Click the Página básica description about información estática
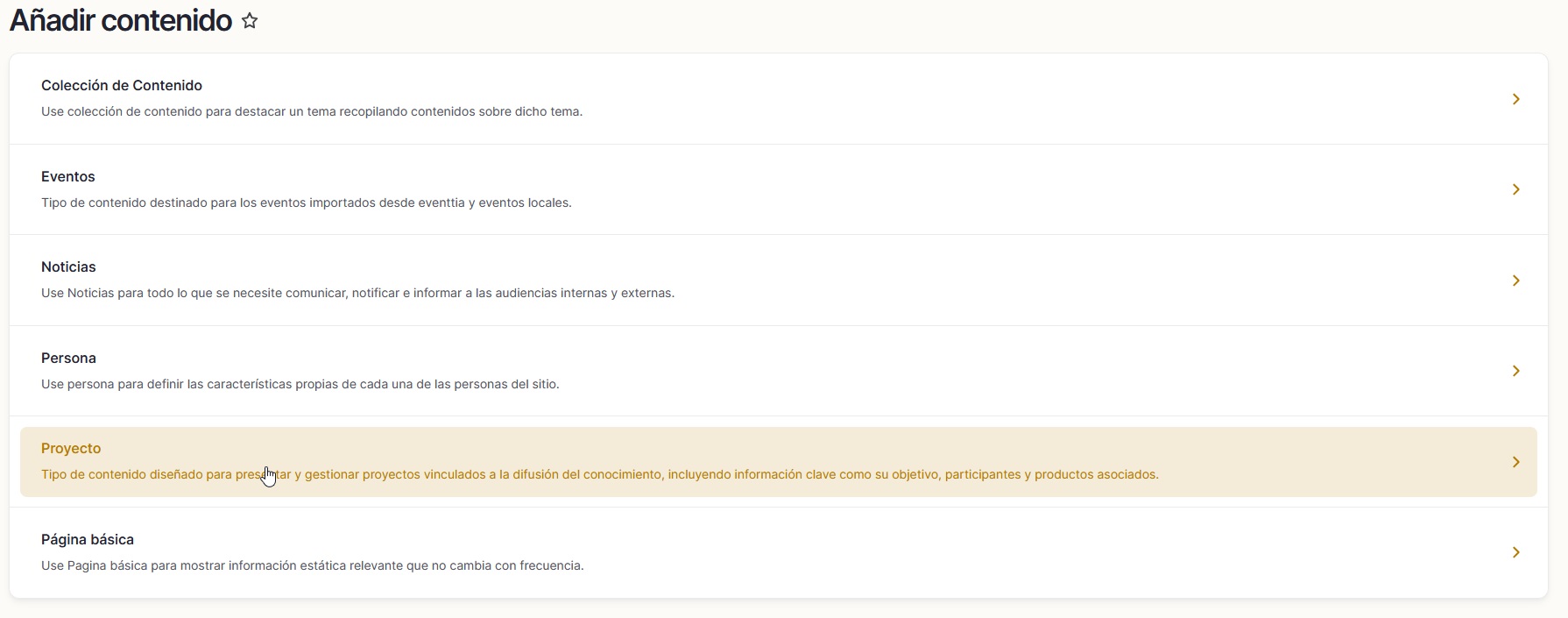This screenshot has width=1568, height=618. point(313,565)
